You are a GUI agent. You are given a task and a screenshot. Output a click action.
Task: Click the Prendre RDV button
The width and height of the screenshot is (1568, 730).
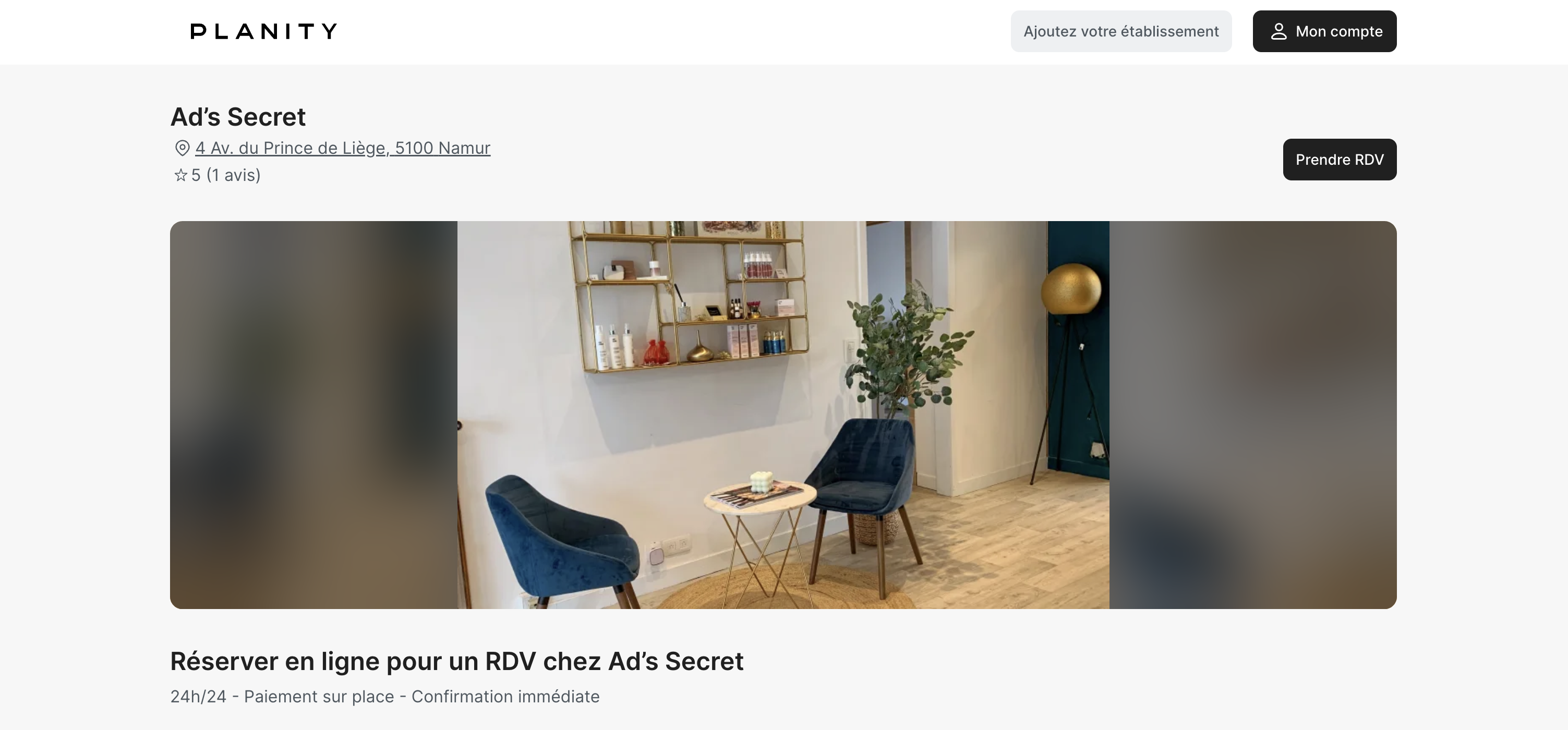pyautogui.click(x=1340, y=160)
